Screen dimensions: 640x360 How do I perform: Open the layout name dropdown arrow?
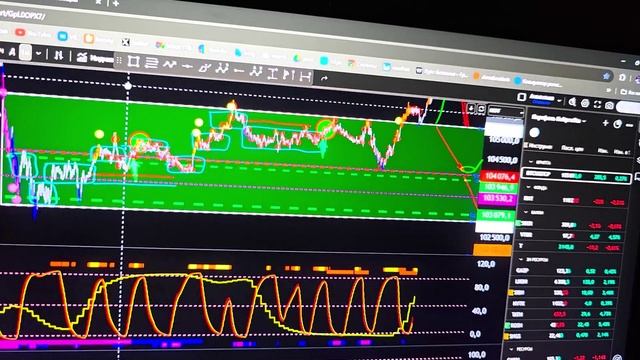(x=559, y=100)
